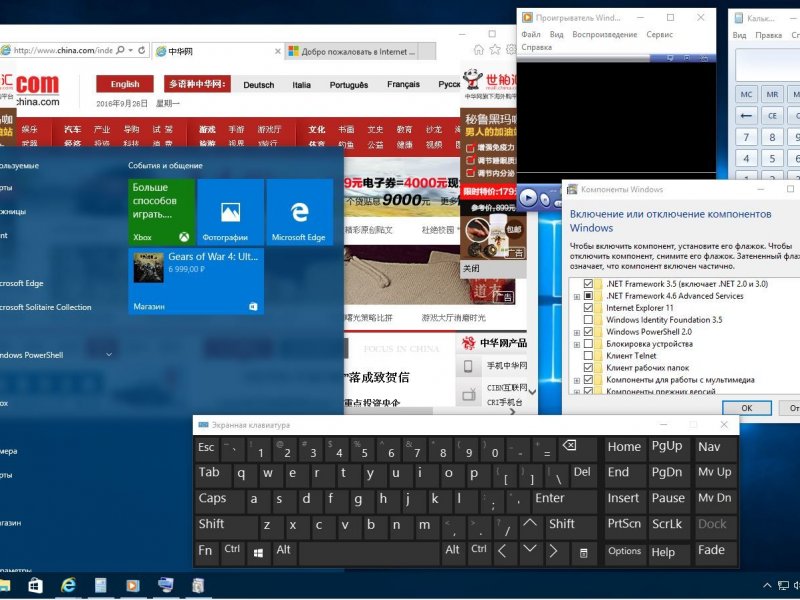Open the Магазин Gears of War tile
Image resolution: width=800 pixels, height=600 pixels.
tap(196, 281)
